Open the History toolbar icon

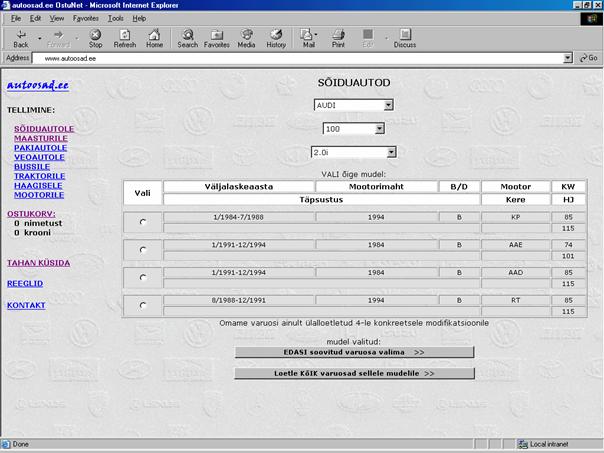(276, 39)
